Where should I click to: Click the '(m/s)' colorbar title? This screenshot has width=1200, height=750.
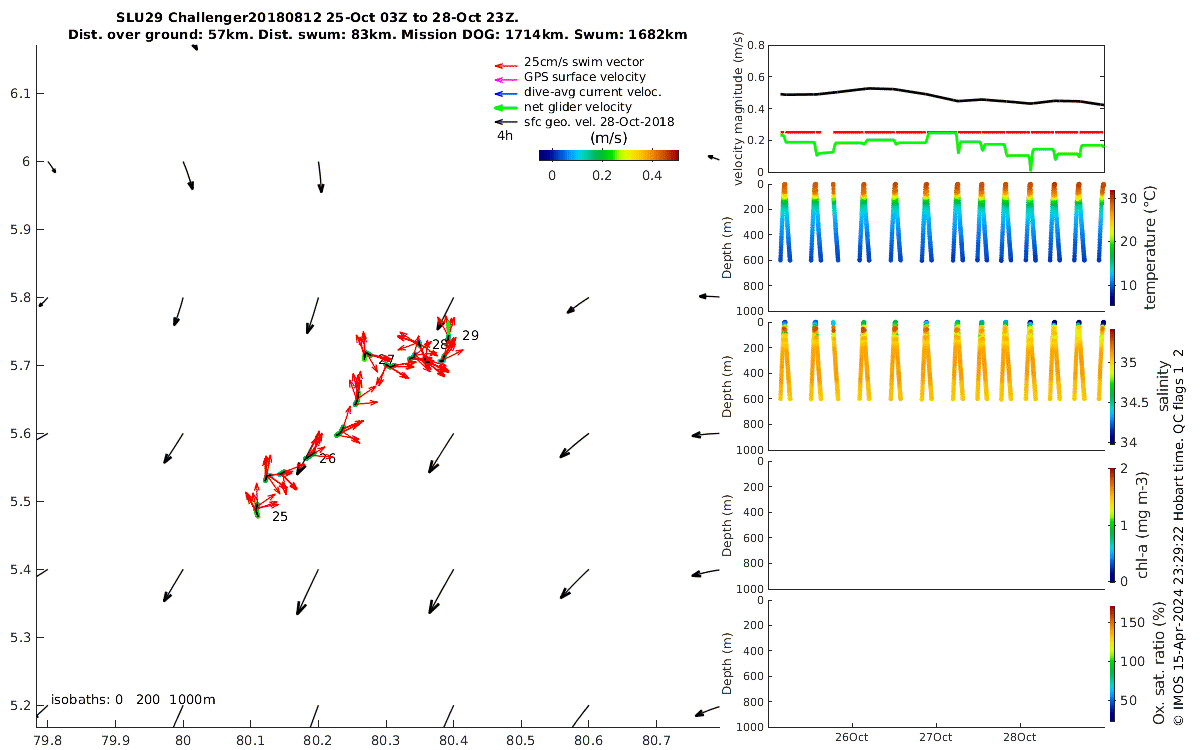pyautogui.click(x=608, y=138)
